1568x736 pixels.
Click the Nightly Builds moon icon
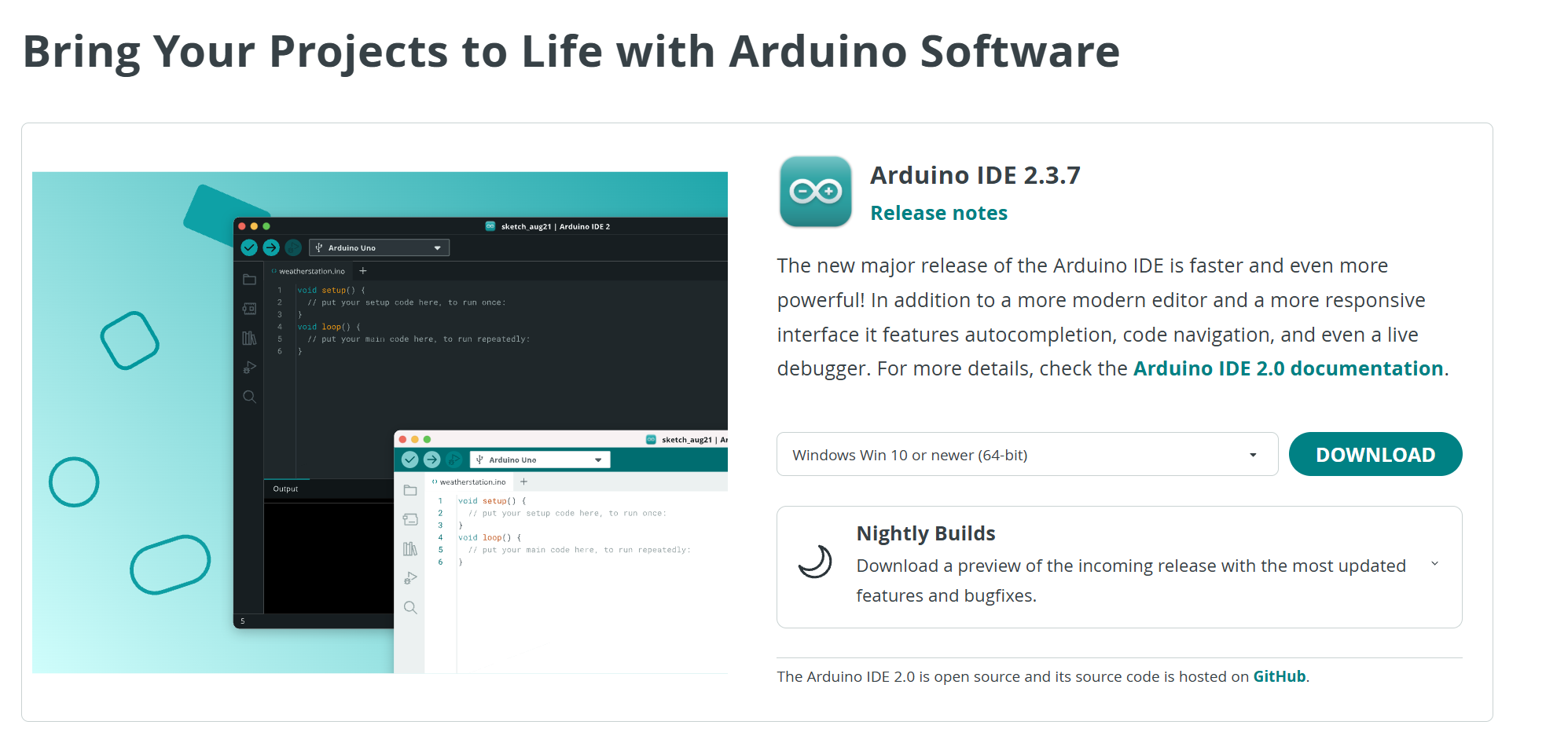click(x=815, y=562)
